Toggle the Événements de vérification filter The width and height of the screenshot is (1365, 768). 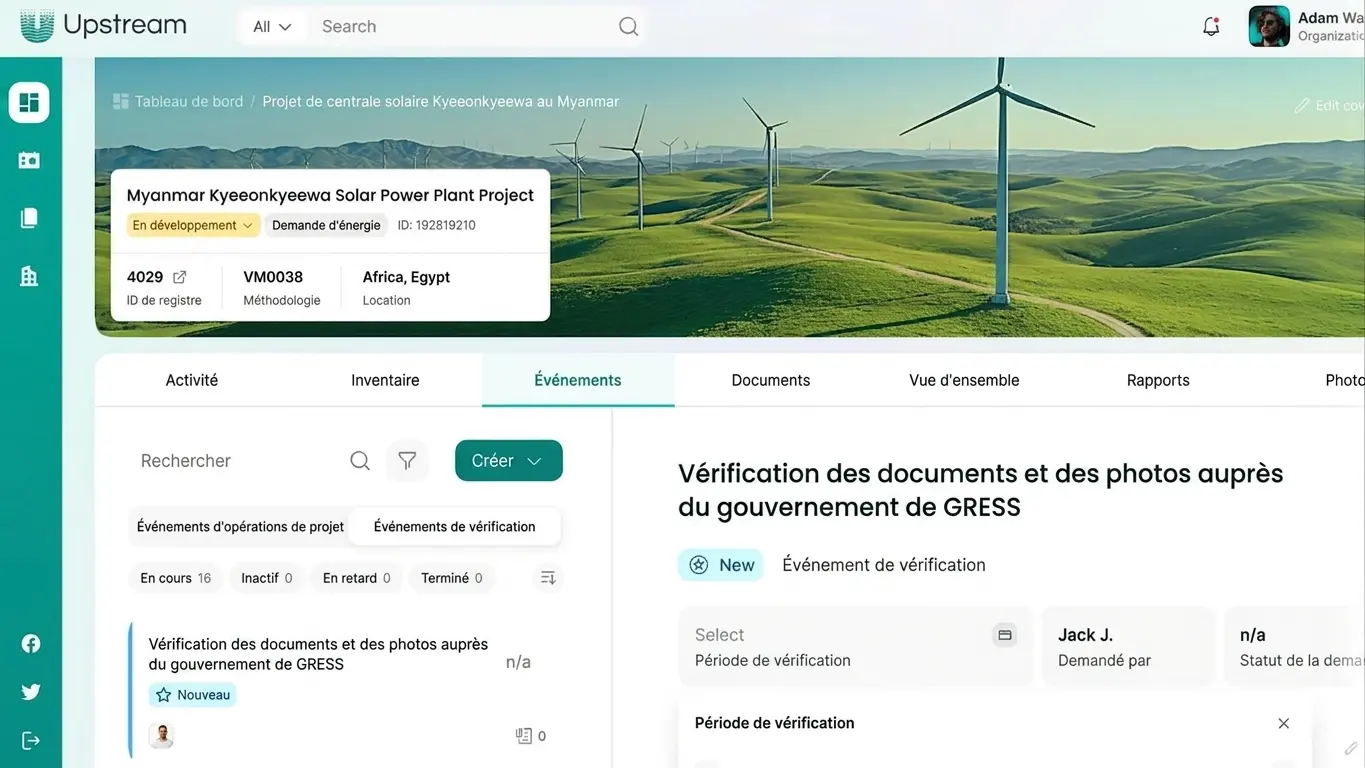coord(455,525)
